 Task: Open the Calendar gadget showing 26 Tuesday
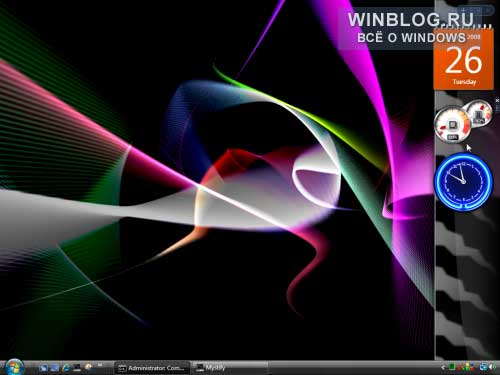click(x=463, y=59)
